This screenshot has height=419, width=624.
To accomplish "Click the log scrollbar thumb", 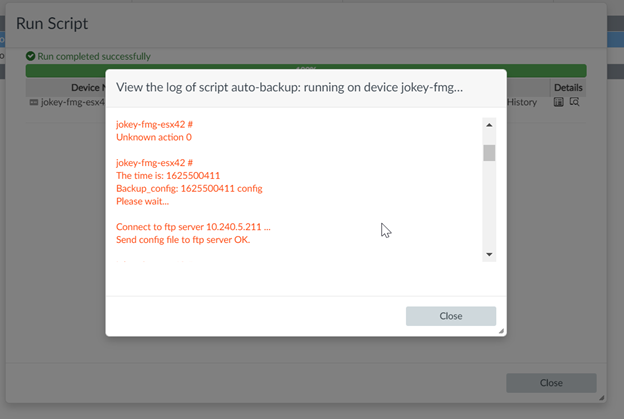I will (x=489, y=153).
